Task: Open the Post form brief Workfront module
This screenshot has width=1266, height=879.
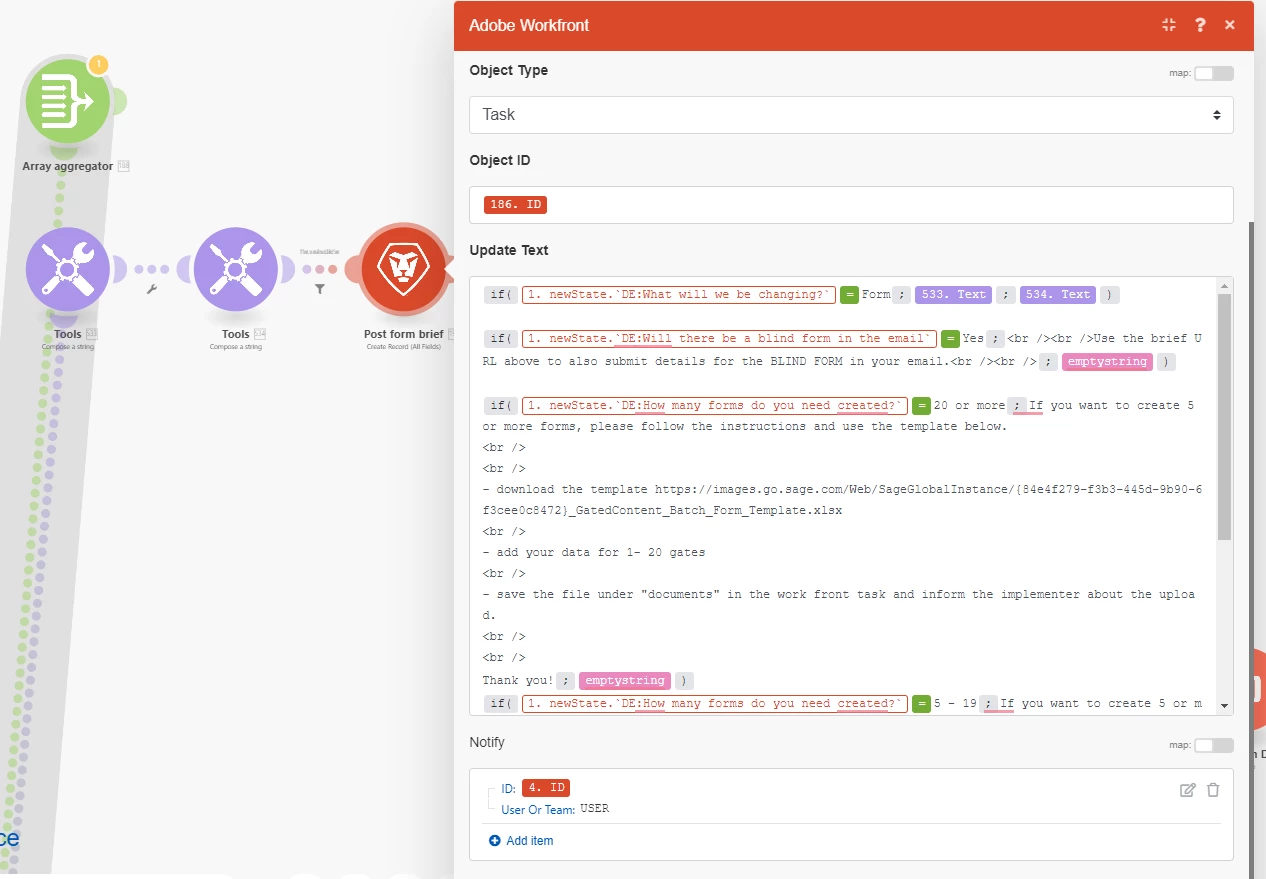Action: (403, 269)
